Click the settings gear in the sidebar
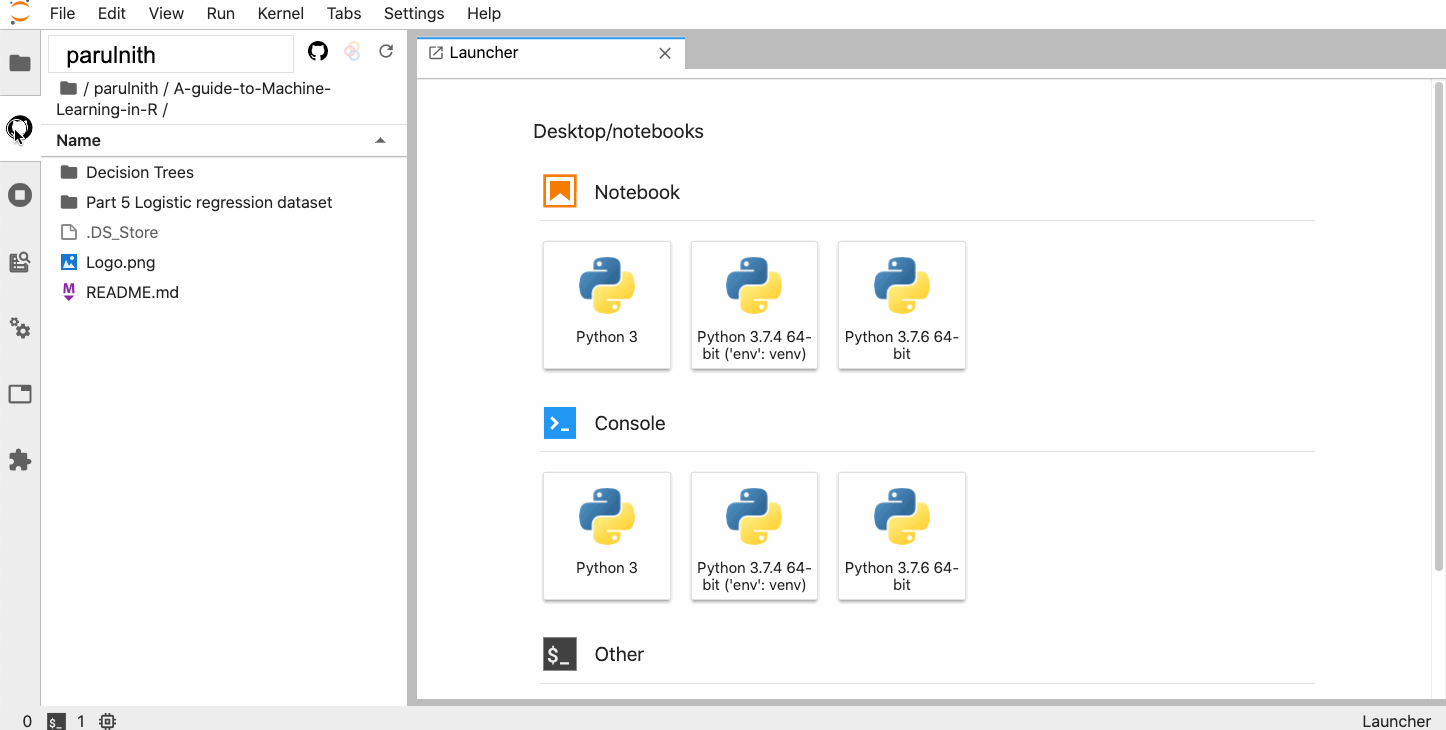 pos(20,328)
